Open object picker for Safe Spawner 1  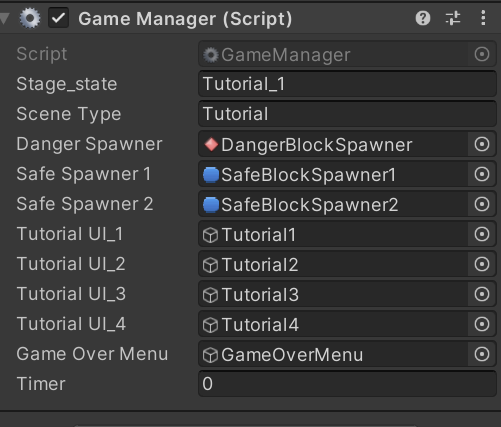tap(482, 174)
